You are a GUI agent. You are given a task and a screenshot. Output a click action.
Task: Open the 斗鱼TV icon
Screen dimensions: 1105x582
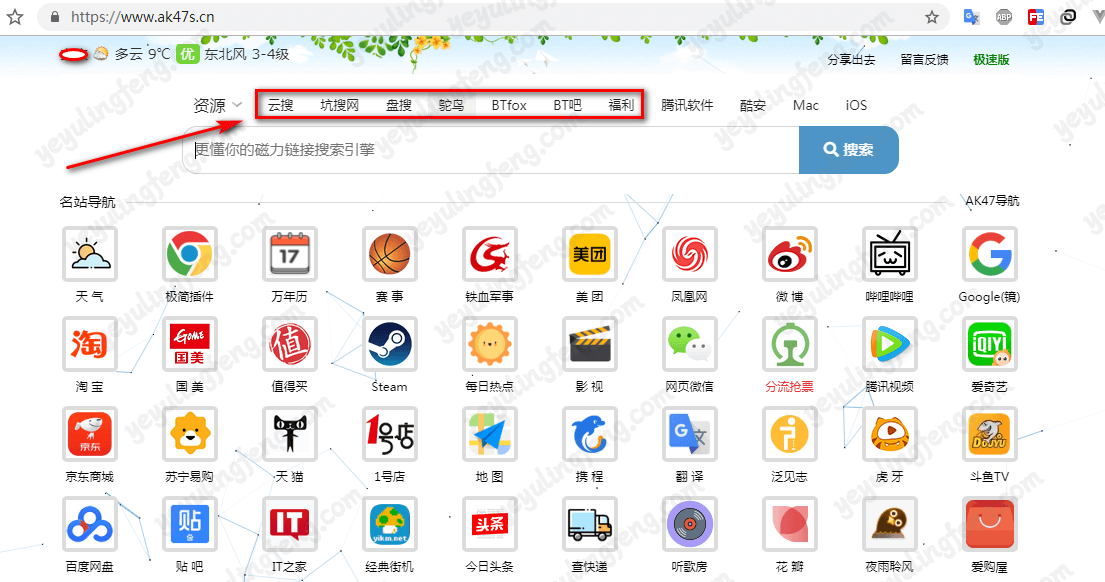[x=989, y=434]
